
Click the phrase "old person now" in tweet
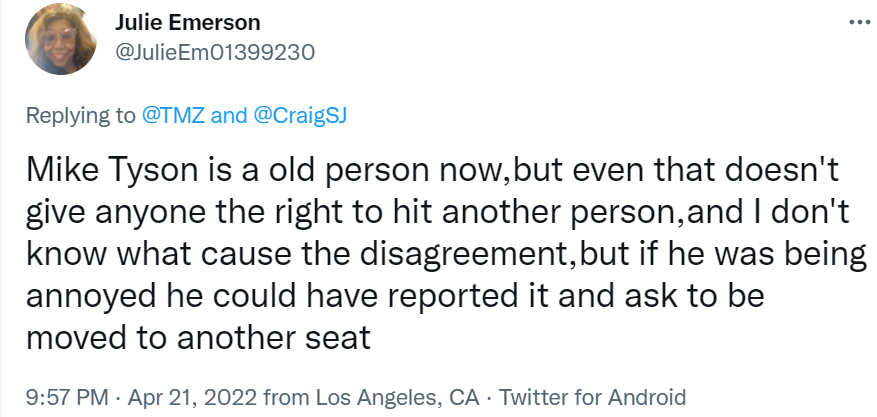click(366, 171)
